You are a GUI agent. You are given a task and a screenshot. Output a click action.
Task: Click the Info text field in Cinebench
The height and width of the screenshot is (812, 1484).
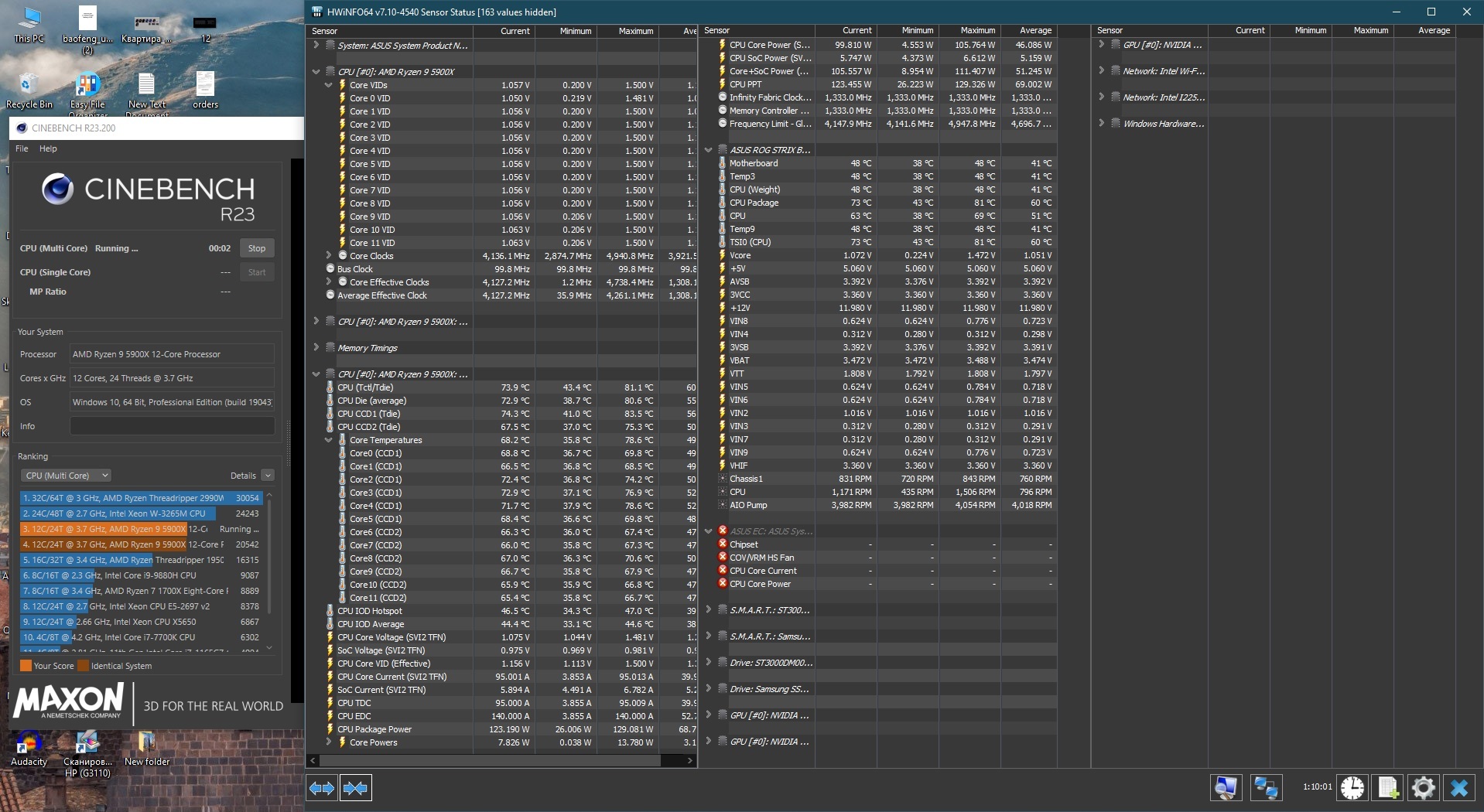point(172,426)
